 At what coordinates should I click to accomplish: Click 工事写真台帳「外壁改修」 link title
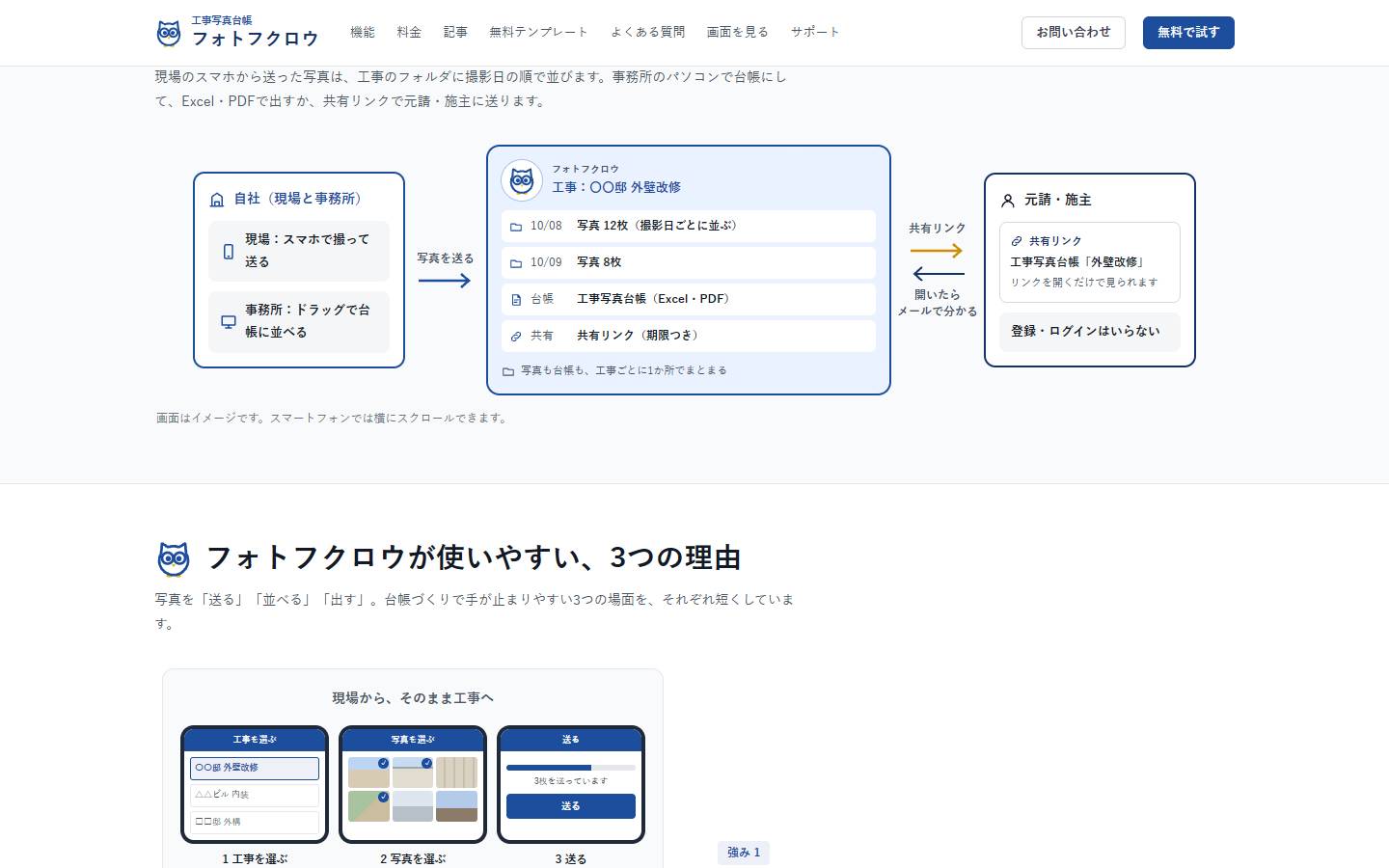pyautogui.click(x=1077, y=262)
